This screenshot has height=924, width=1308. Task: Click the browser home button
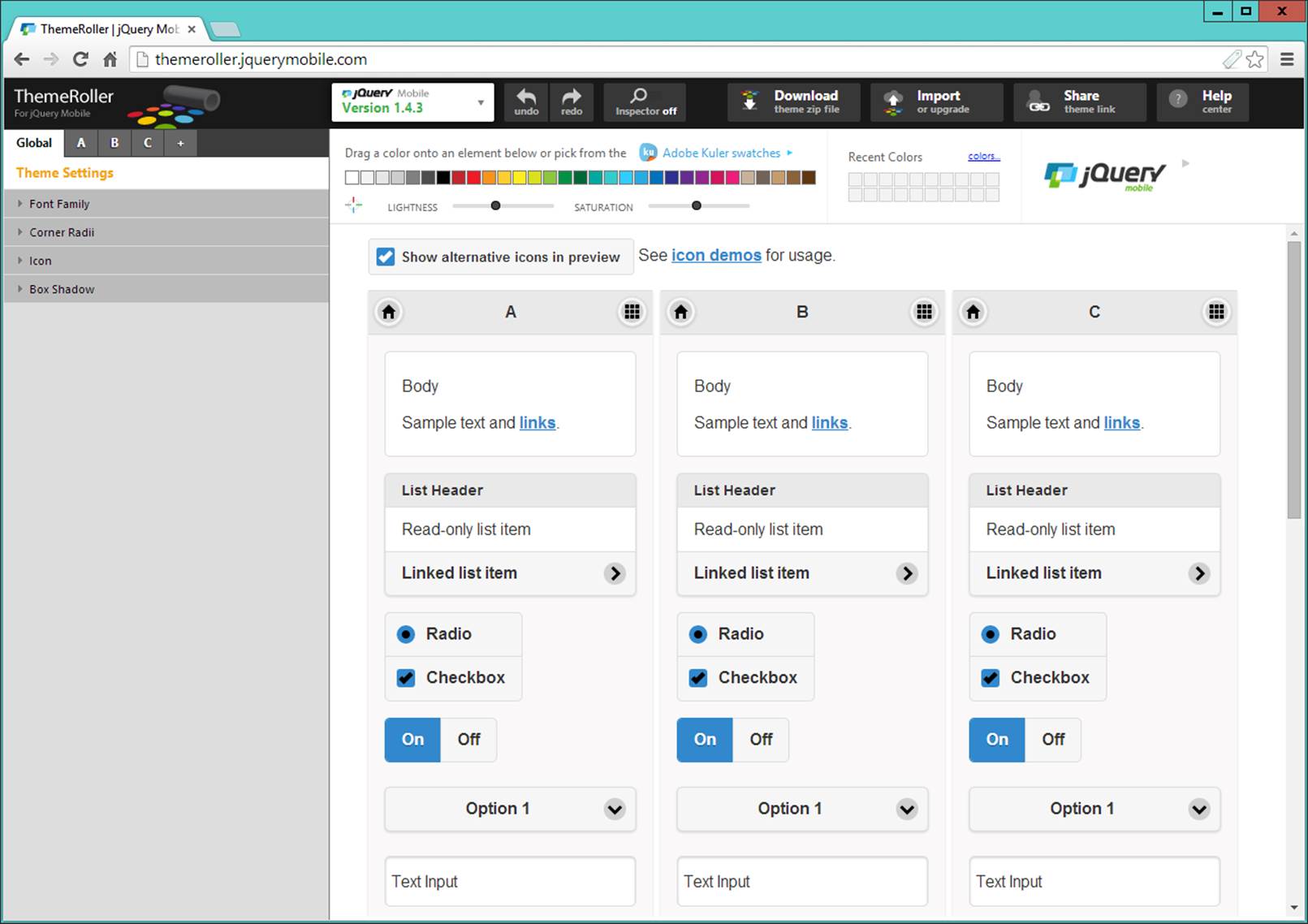[x=110, y=59]
